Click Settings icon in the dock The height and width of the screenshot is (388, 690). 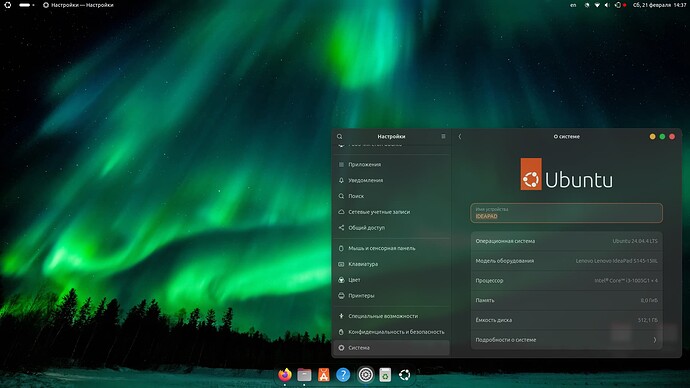tap(365, 375)
